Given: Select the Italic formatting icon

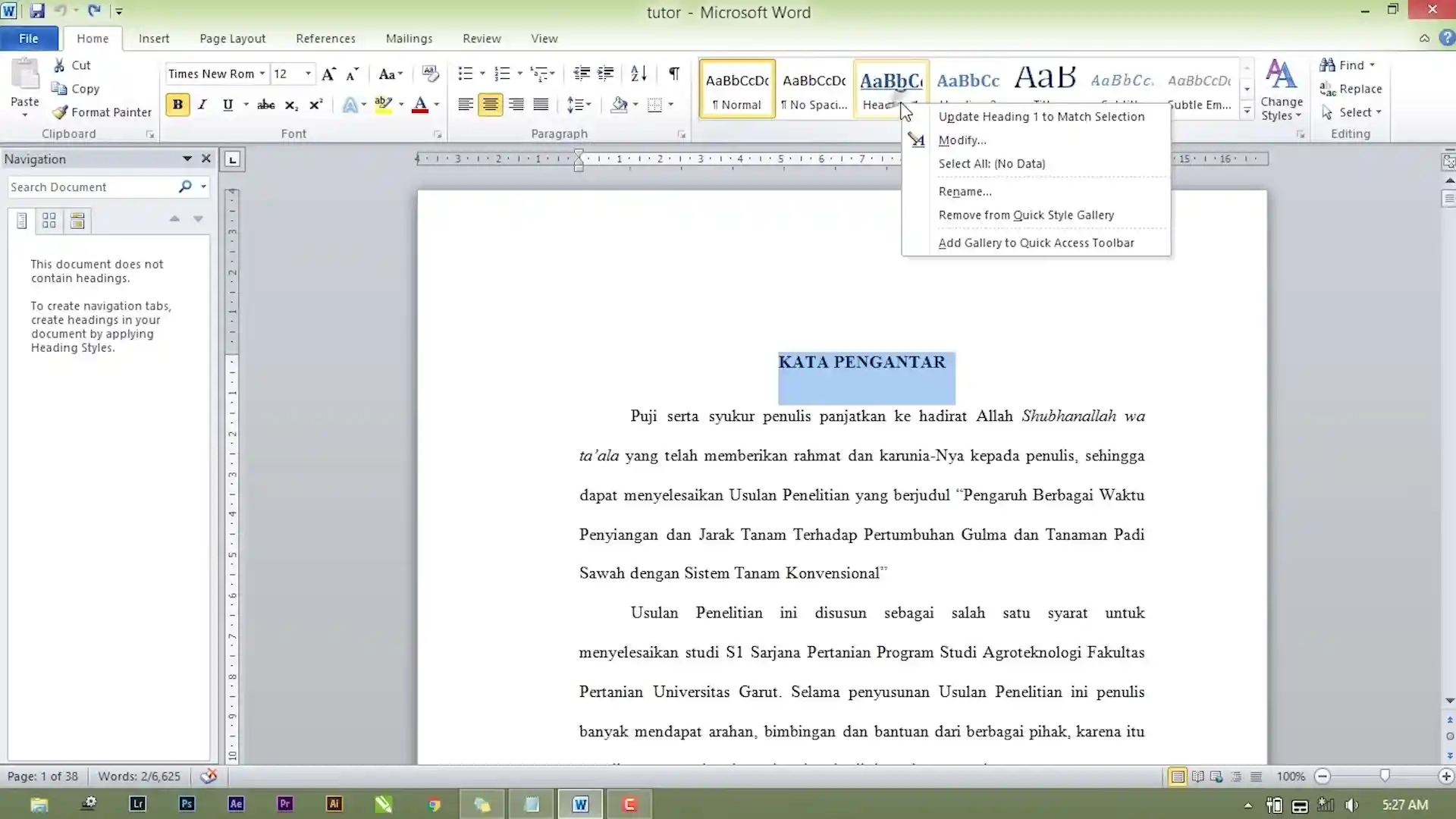Looking at the screenshot, I should [201, 104].
